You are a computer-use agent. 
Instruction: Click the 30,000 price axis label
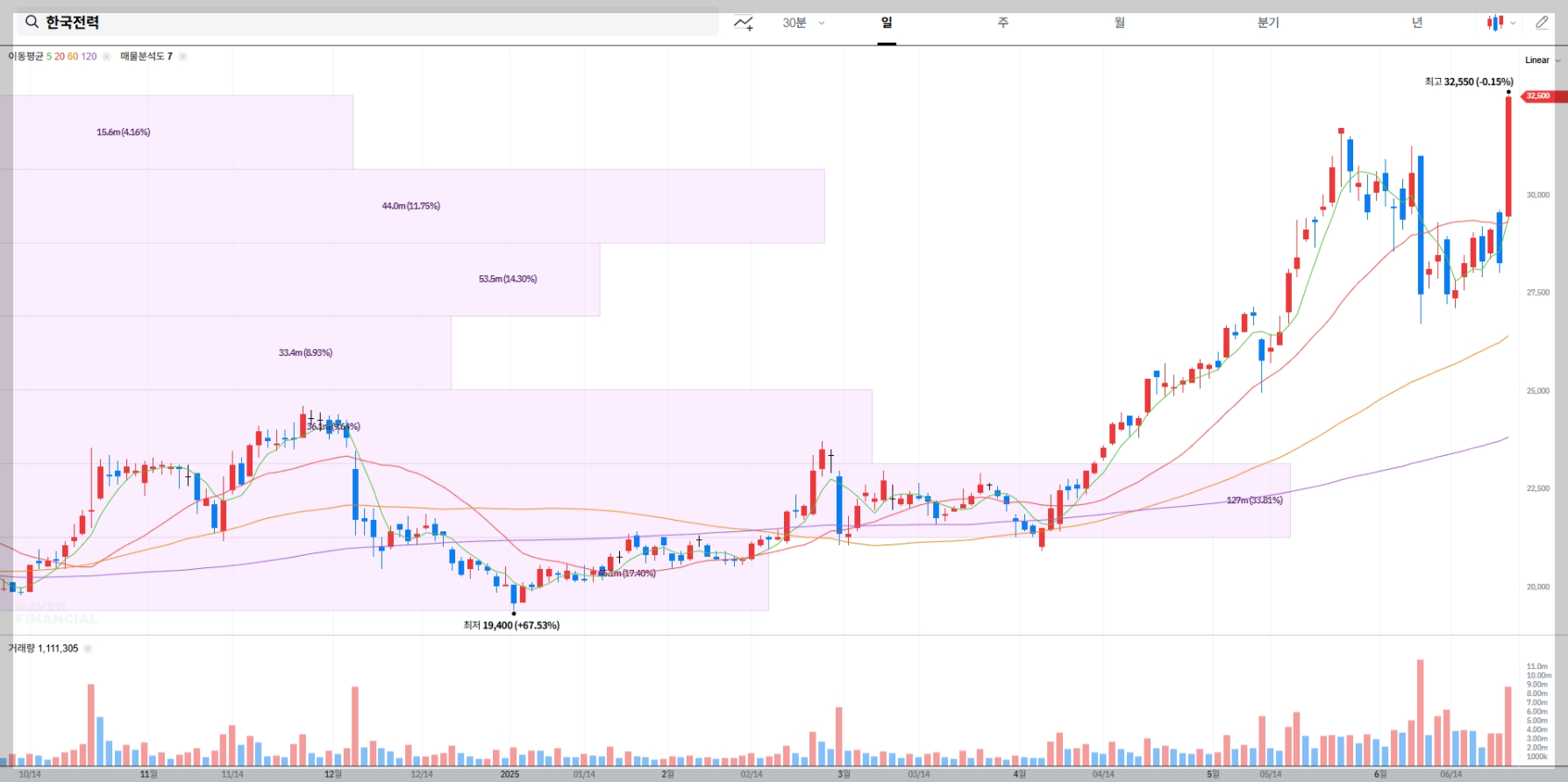(x=1538, y=195)
